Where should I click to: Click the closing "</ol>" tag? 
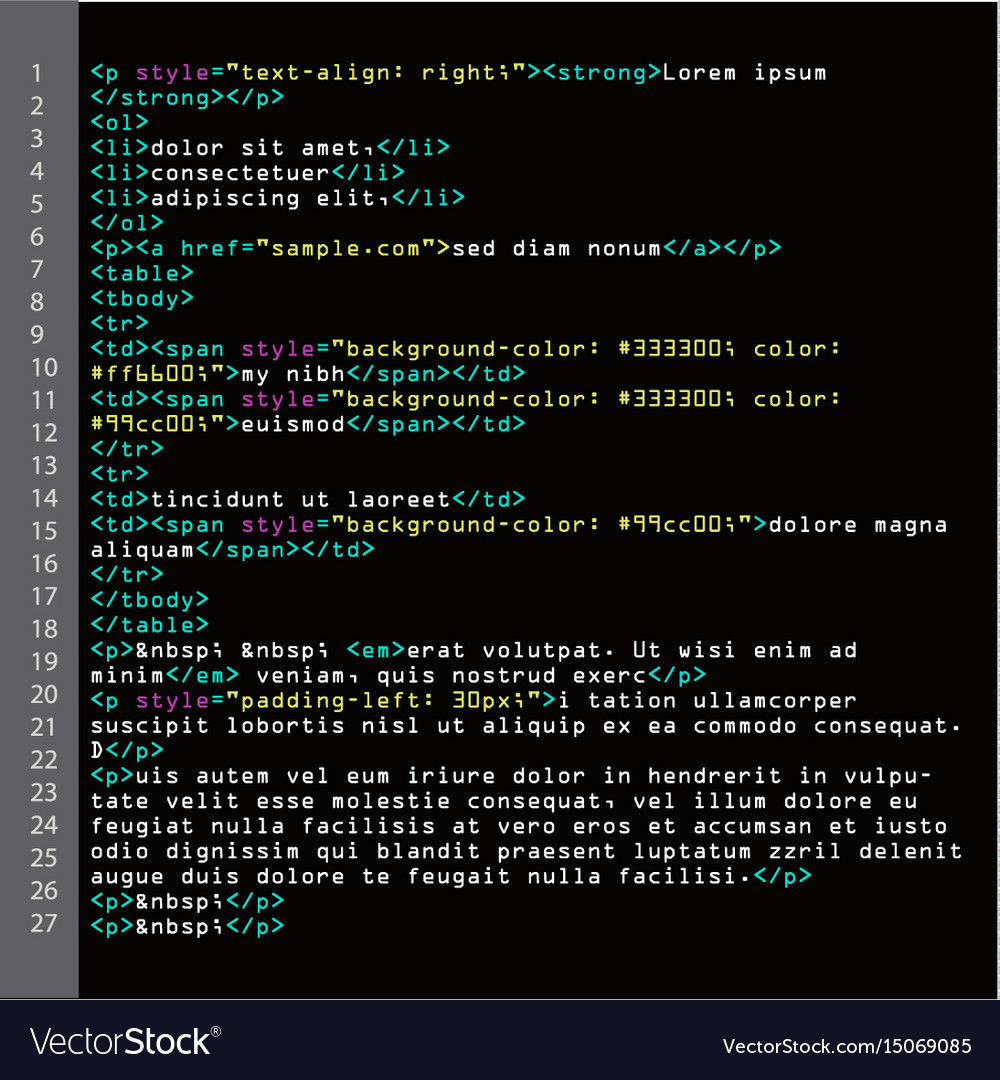point(127,223)
